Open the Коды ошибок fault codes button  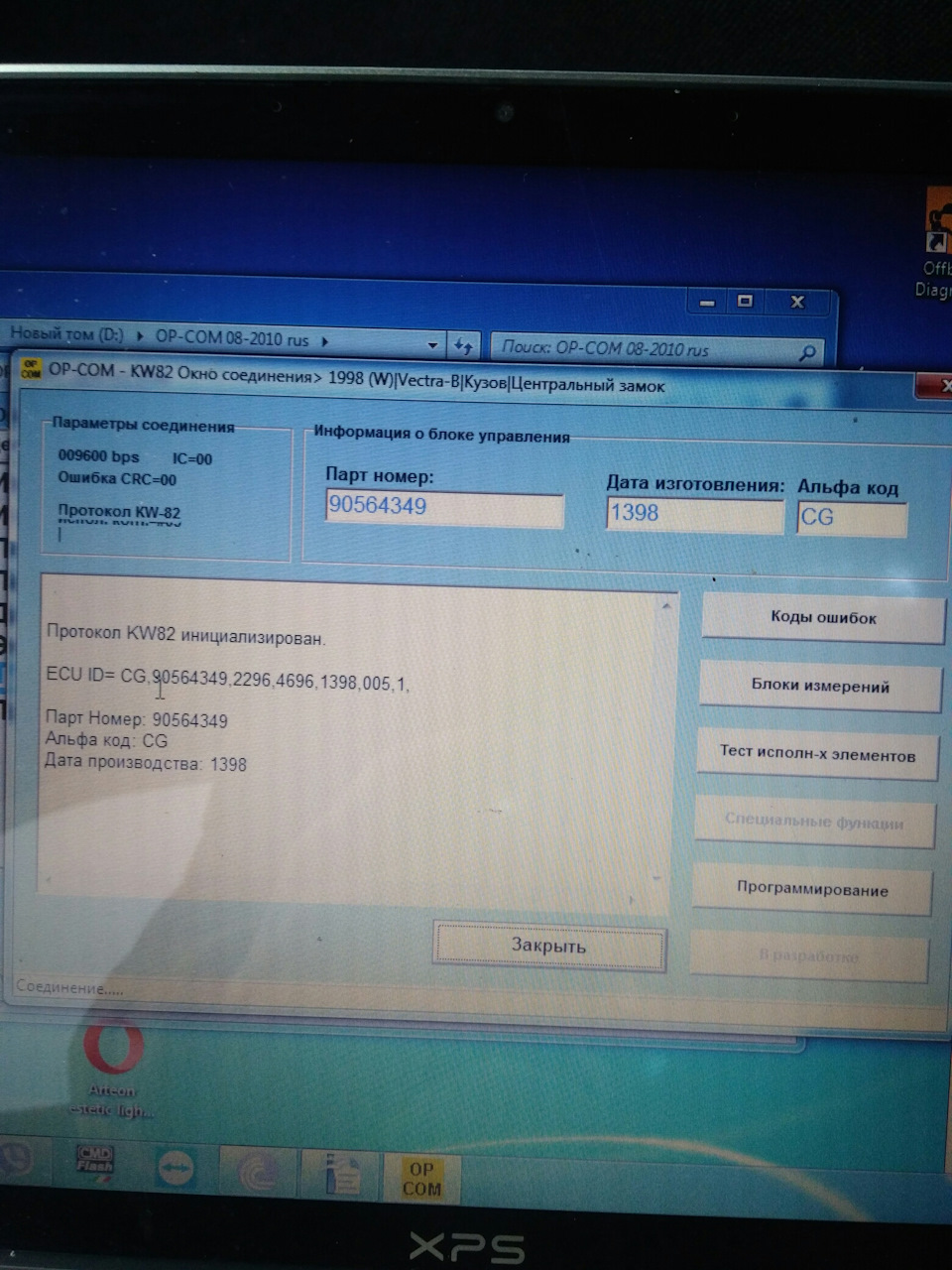coord(823,618)
